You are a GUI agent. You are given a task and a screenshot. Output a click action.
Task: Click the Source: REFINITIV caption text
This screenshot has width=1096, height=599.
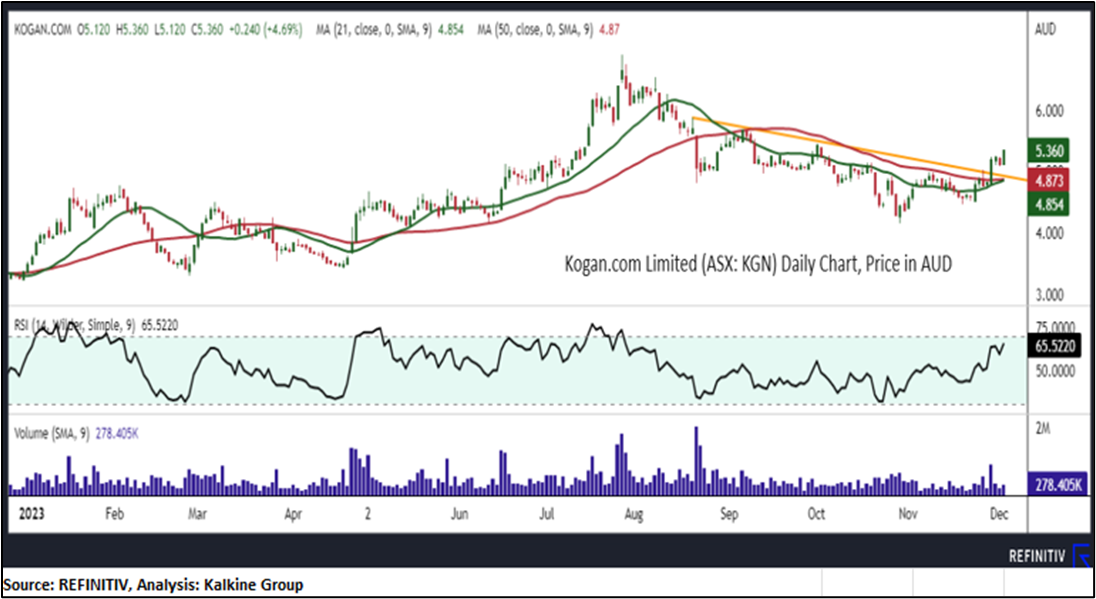click(x=154, y=584)
